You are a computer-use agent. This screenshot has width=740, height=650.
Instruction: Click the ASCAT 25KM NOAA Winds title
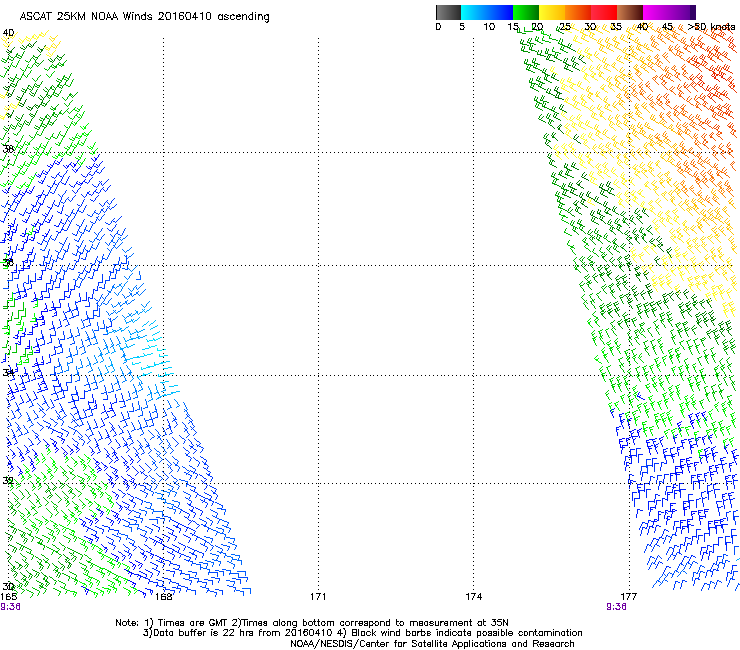(x=144, y=17)
